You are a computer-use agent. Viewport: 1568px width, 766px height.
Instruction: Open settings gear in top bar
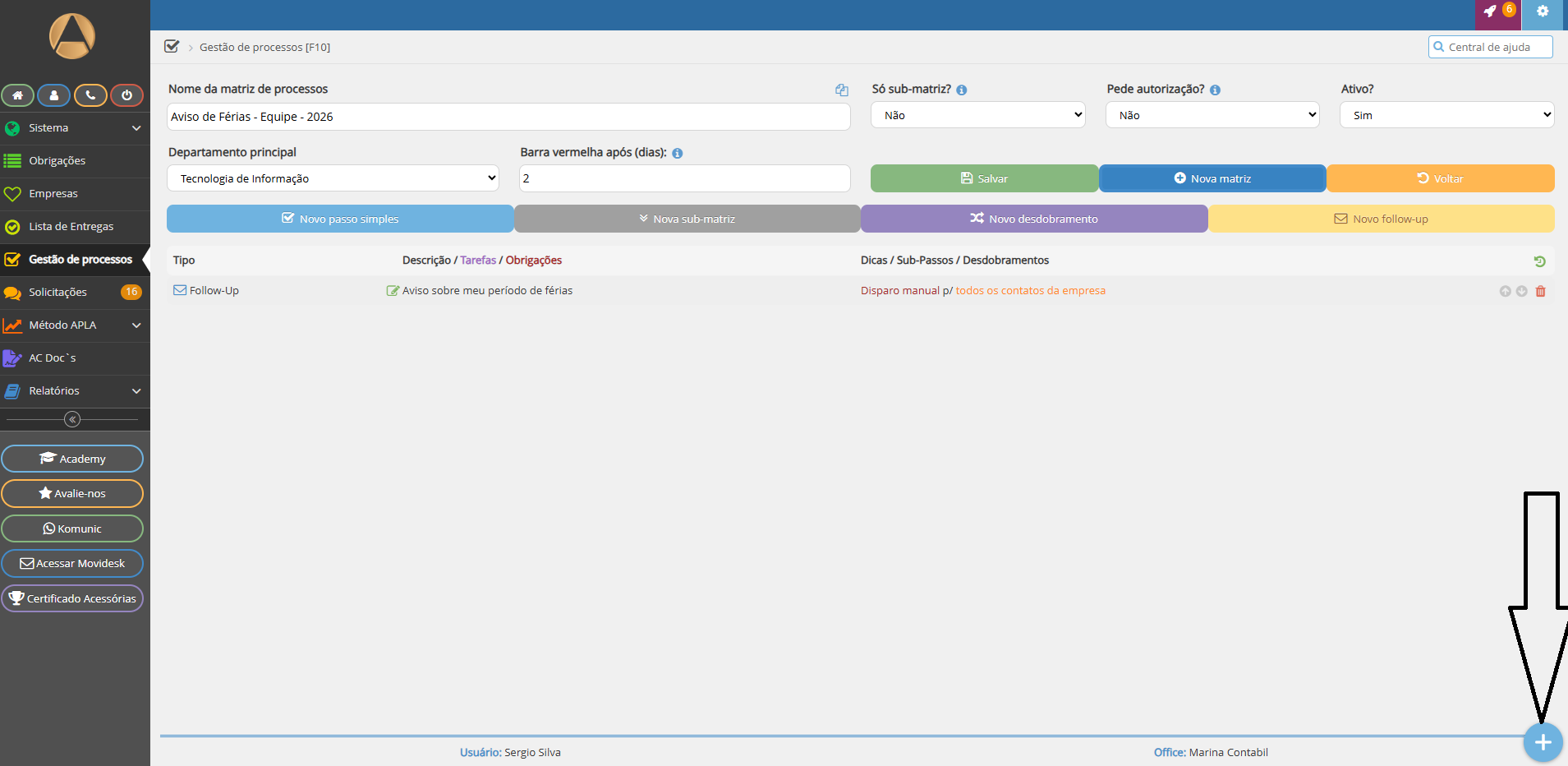(1543, 12)
